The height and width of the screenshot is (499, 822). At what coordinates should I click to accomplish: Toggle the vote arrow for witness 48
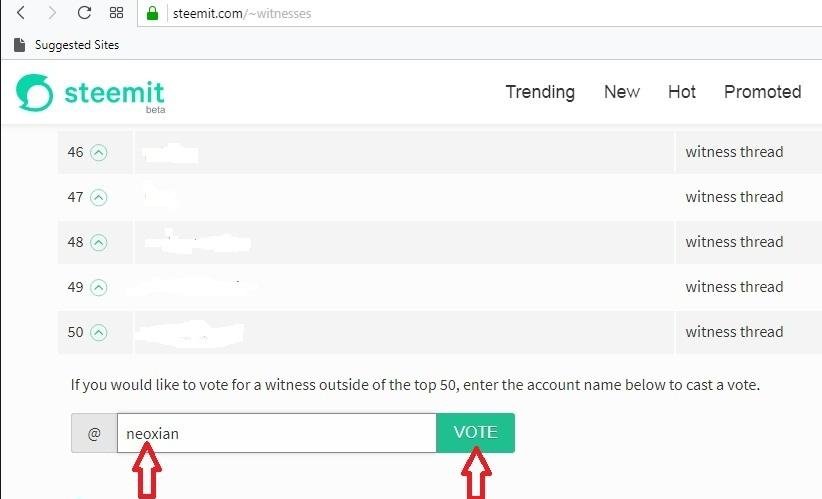pyautogui.click(x=98, y=242)
